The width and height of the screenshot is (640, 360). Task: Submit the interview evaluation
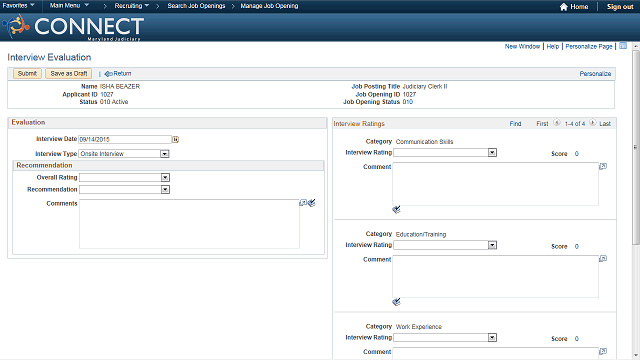tap(27, 73)
